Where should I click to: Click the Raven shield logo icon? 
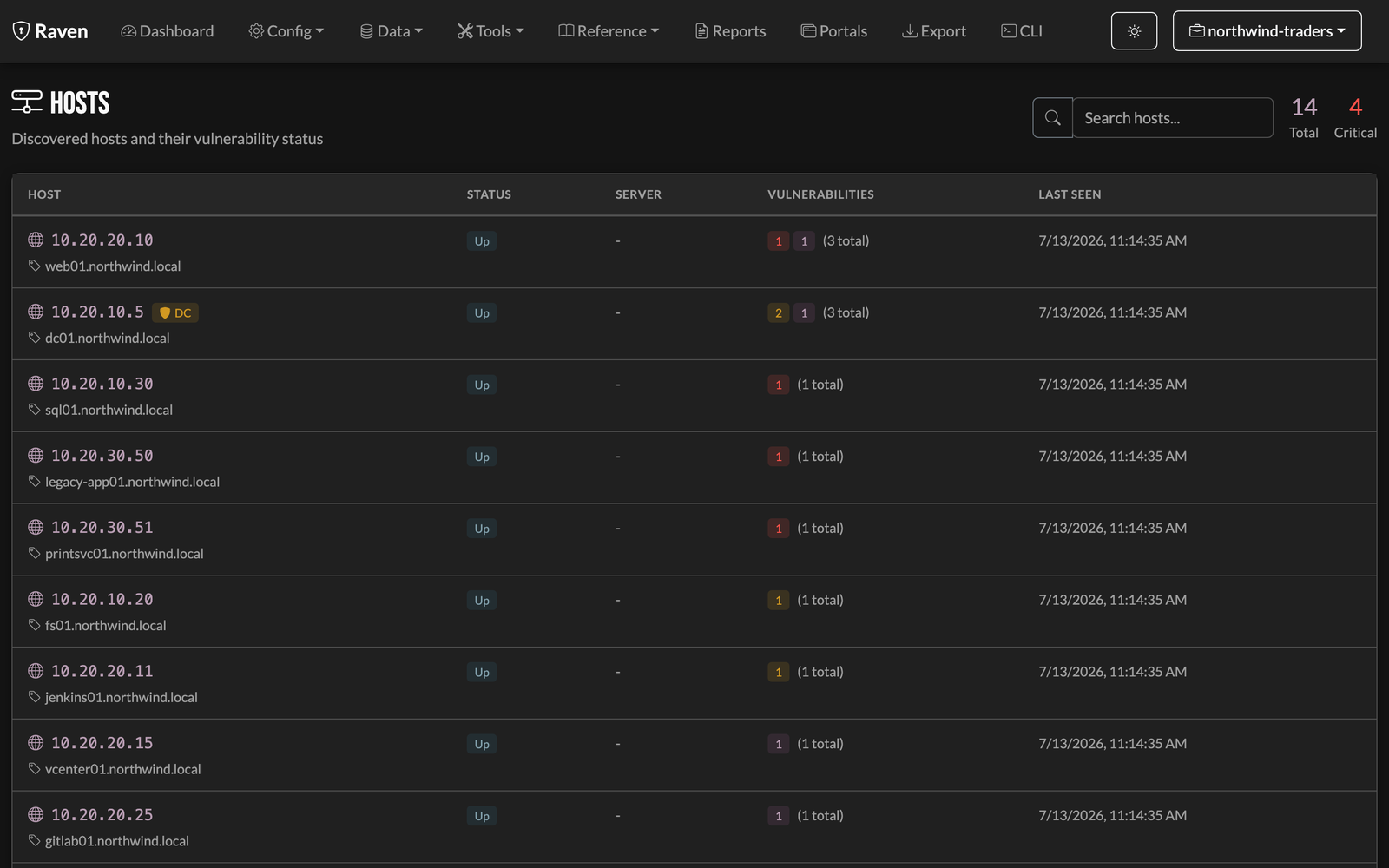pyautogui.click(x=21, y=31)
